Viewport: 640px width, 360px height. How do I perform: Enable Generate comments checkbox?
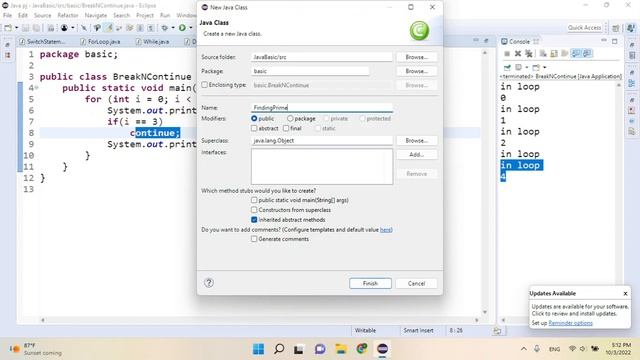254,239
